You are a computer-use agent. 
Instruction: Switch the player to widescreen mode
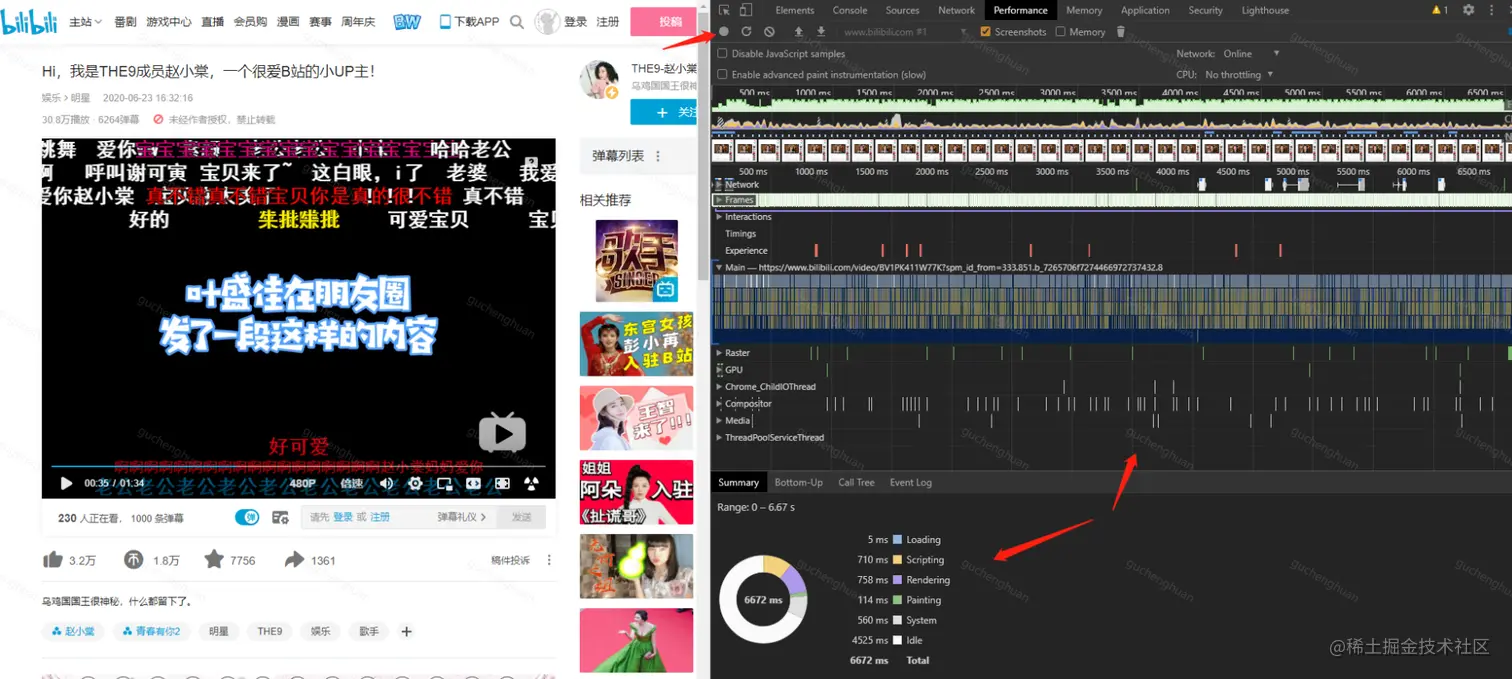click(x=473, y=483)
